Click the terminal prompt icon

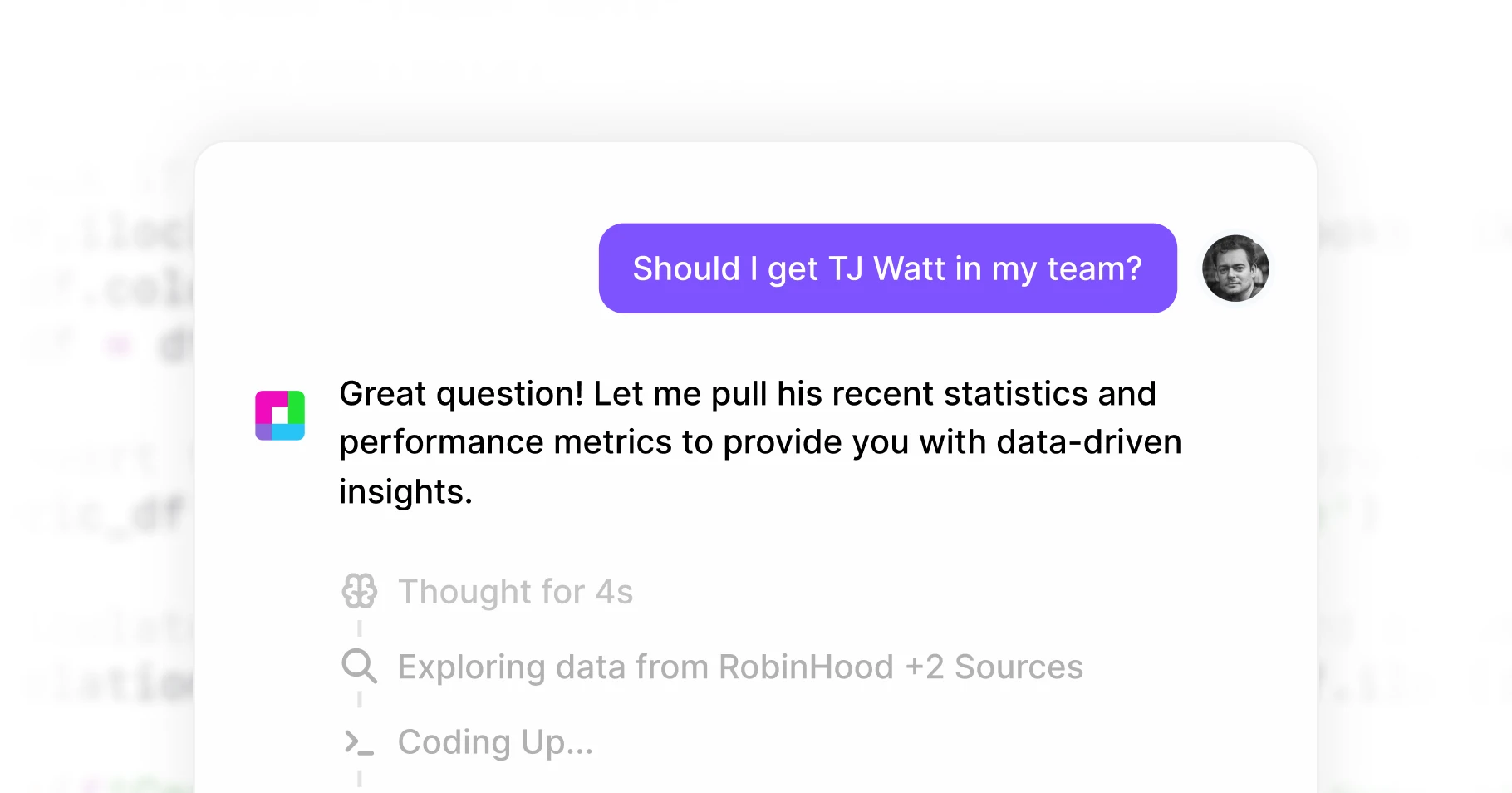360,742
